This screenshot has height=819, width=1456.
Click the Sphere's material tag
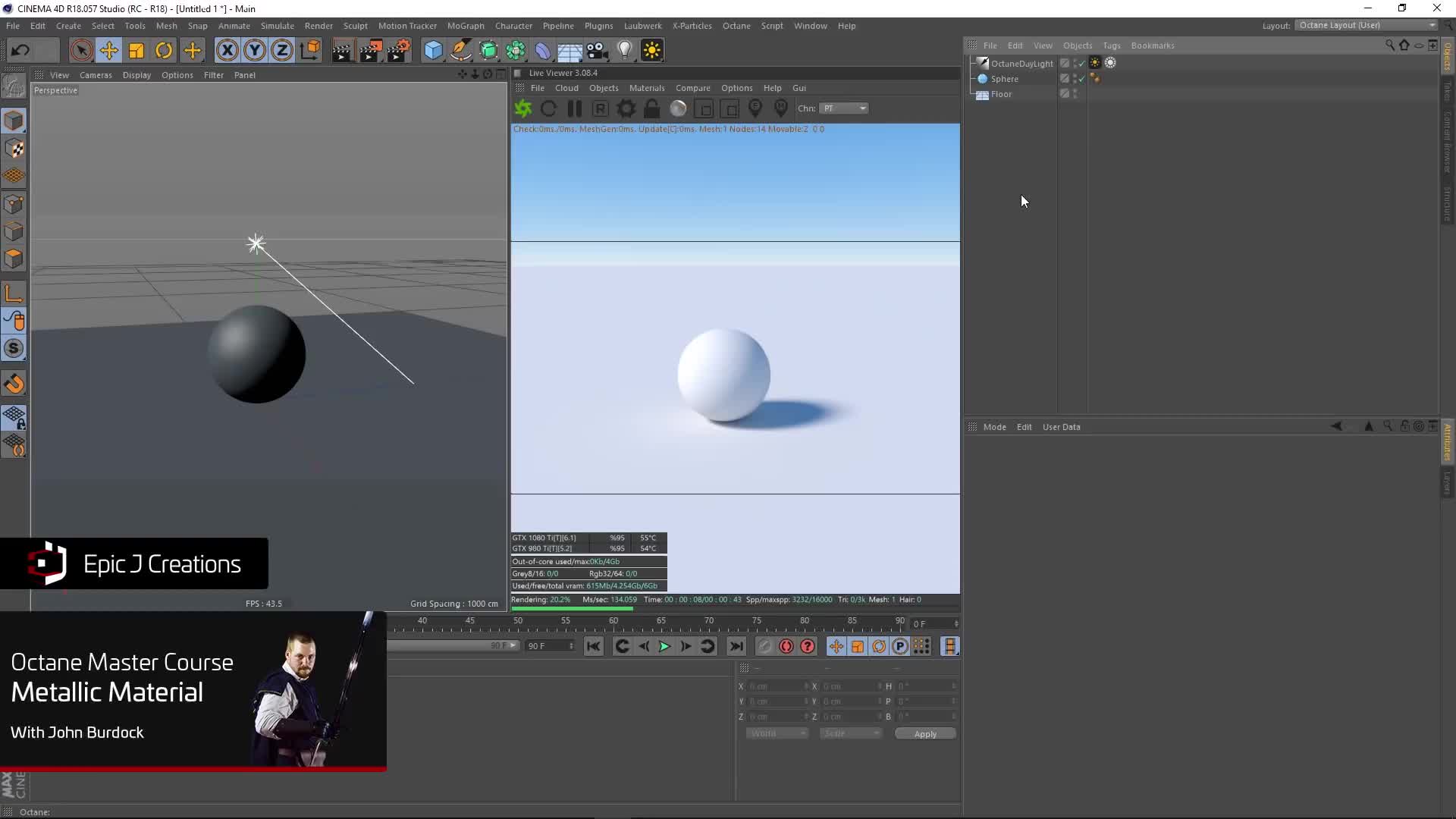tap(1095, 78)
